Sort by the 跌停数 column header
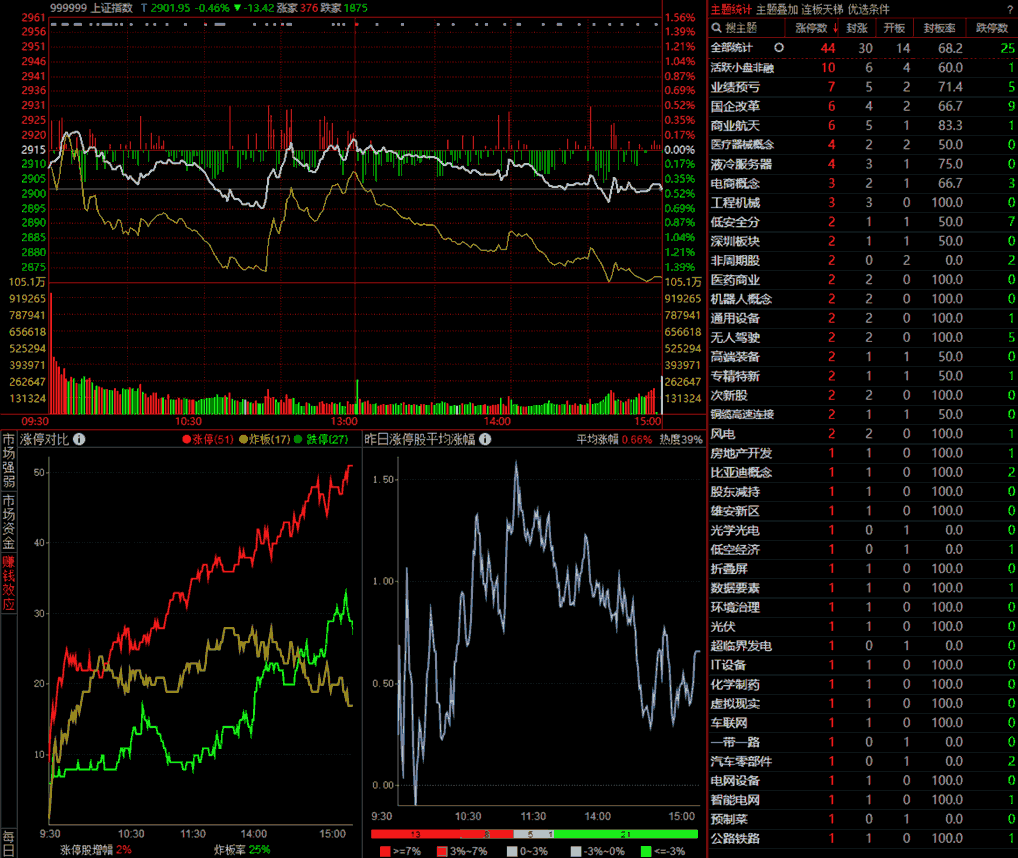The height and width of the screenshot is (858, 1018). coord(992,28)
